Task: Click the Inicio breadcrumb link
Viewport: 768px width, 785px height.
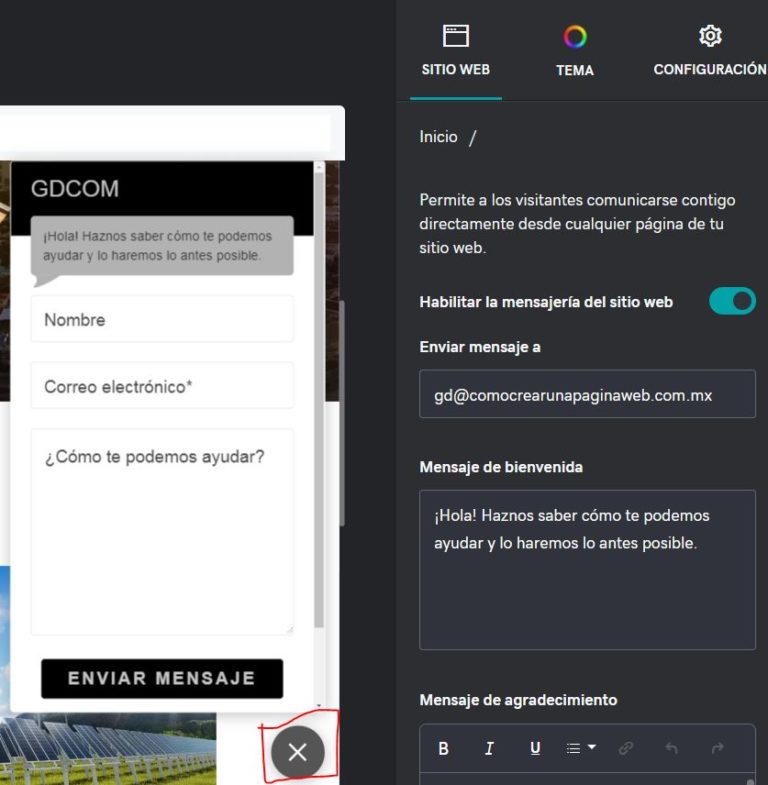Action: (x=438, y=137)
